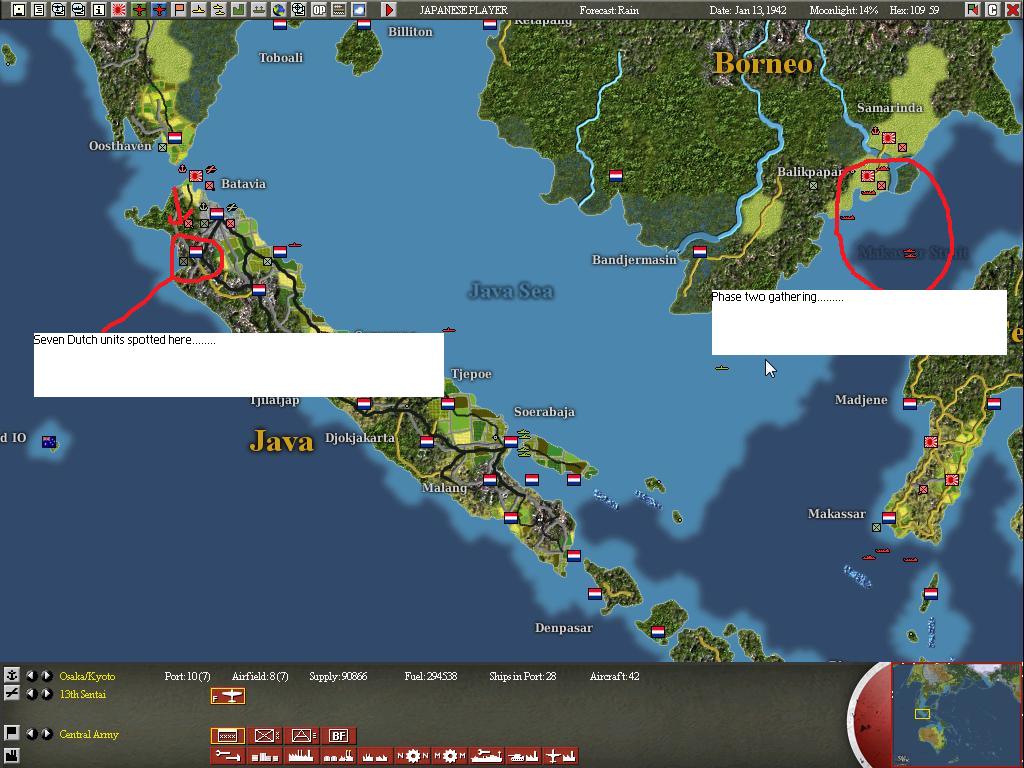Click the Balikpapan Japanese flag base marker
The height and width of the screenshot is (768, 1024).
[868, 176]
